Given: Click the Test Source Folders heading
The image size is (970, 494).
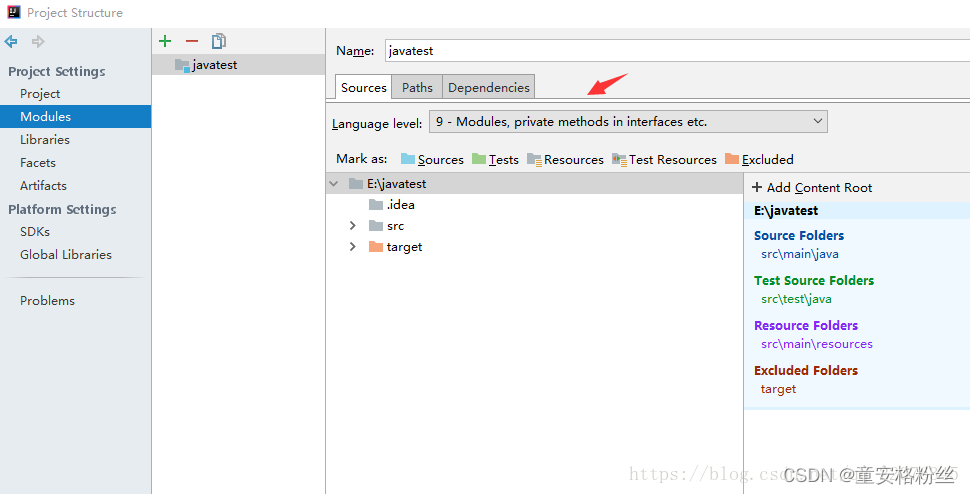Looking at the screenshot, I should coord(813,281).
